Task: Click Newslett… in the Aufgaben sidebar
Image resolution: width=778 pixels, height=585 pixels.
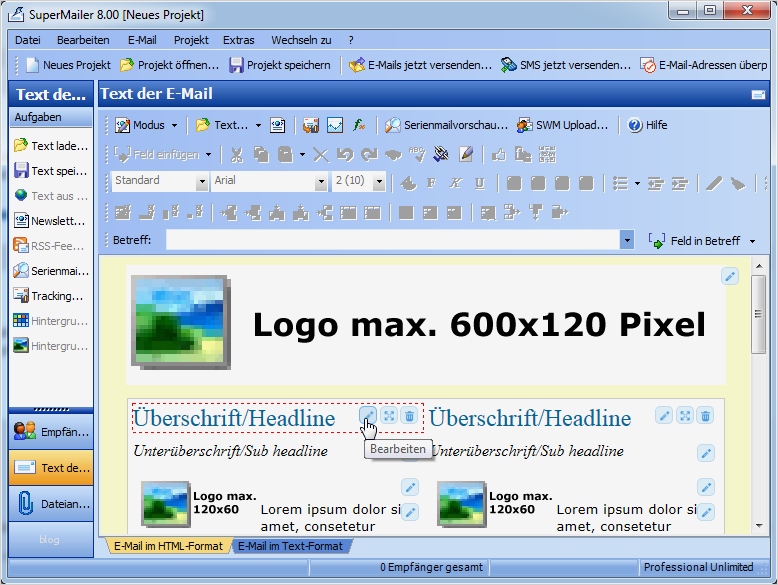Action: click(x=51, y=221)
